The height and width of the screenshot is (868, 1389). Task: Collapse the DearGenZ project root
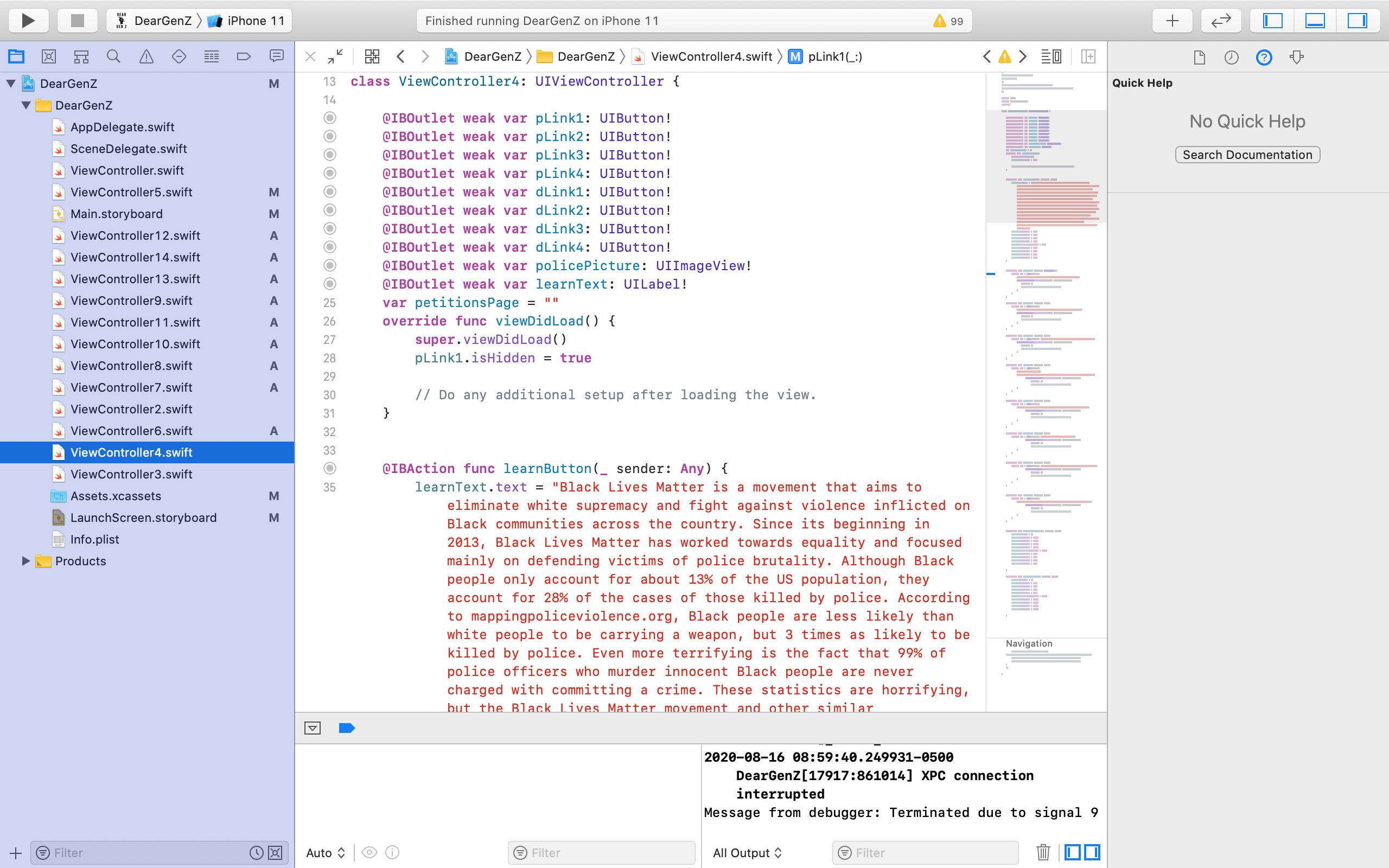click(x=11, y=84)
